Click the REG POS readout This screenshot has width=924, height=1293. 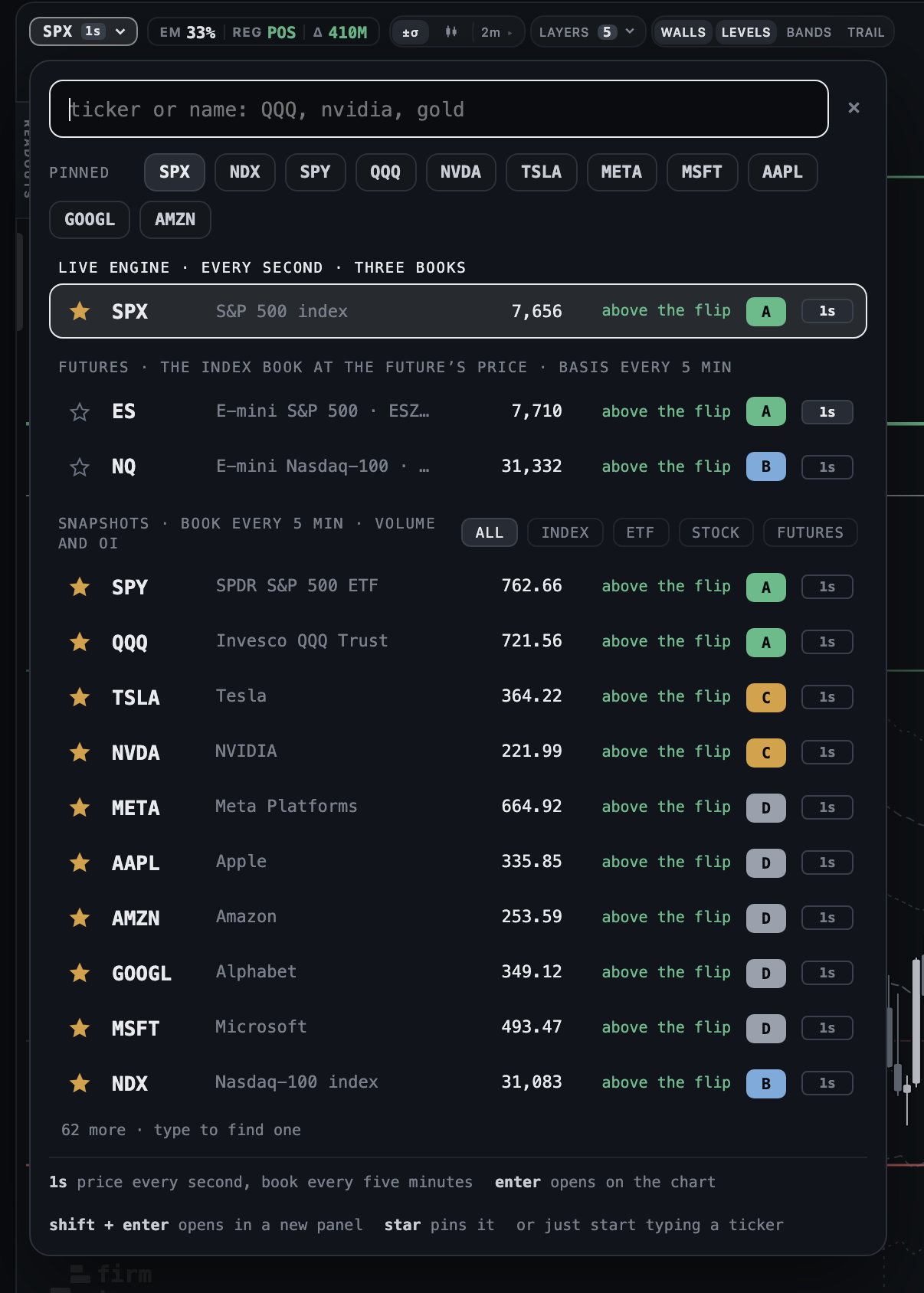[x=264, y=32]
